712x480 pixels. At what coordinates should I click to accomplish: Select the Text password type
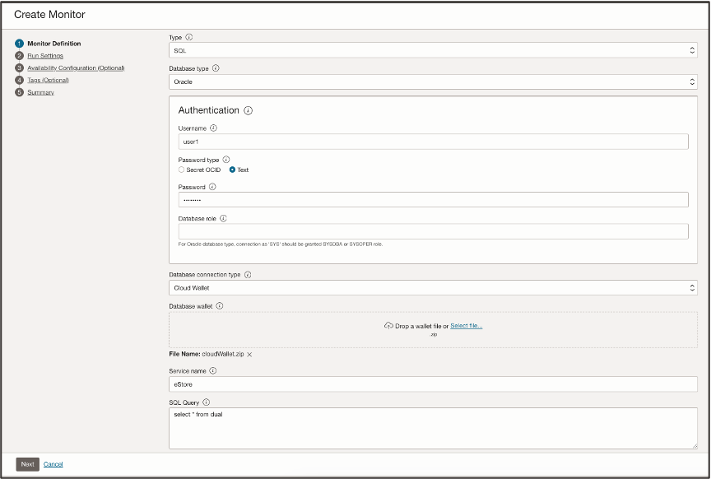click(x=233, y=170)
